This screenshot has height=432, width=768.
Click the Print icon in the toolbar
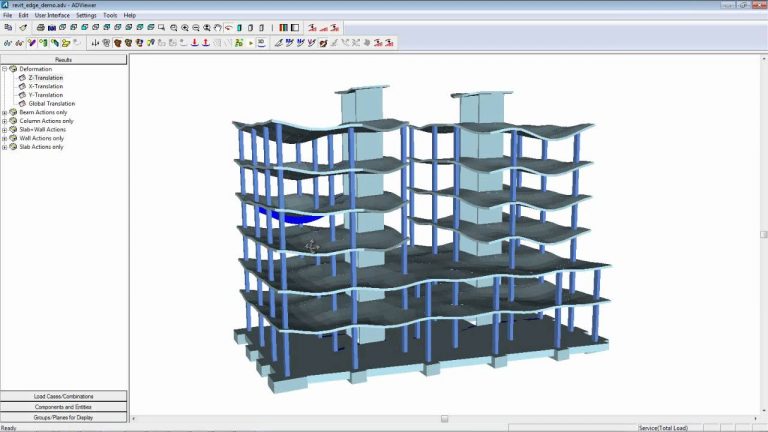pos(41,28)
